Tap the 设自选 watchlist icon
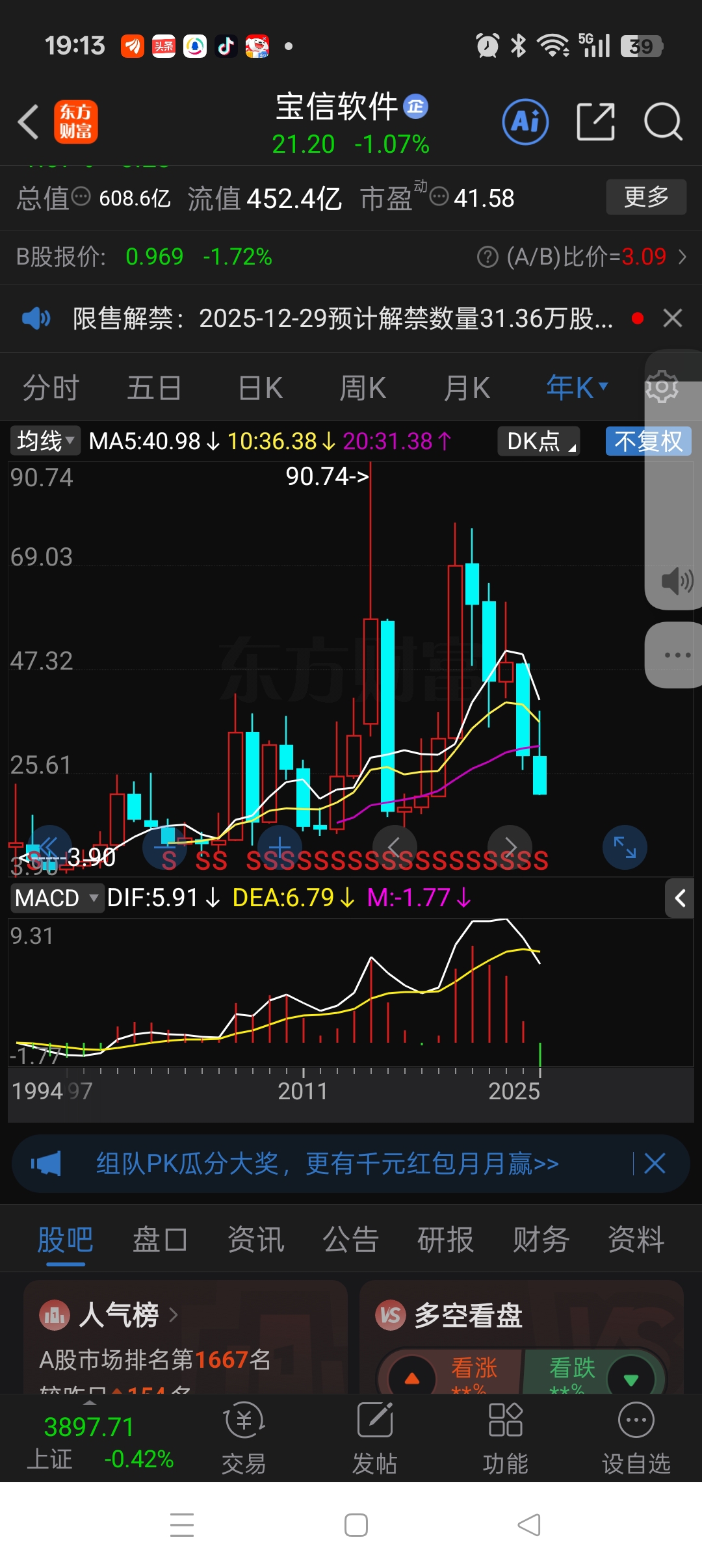This screenshot has height=1568, width=702. (636, 1439)
